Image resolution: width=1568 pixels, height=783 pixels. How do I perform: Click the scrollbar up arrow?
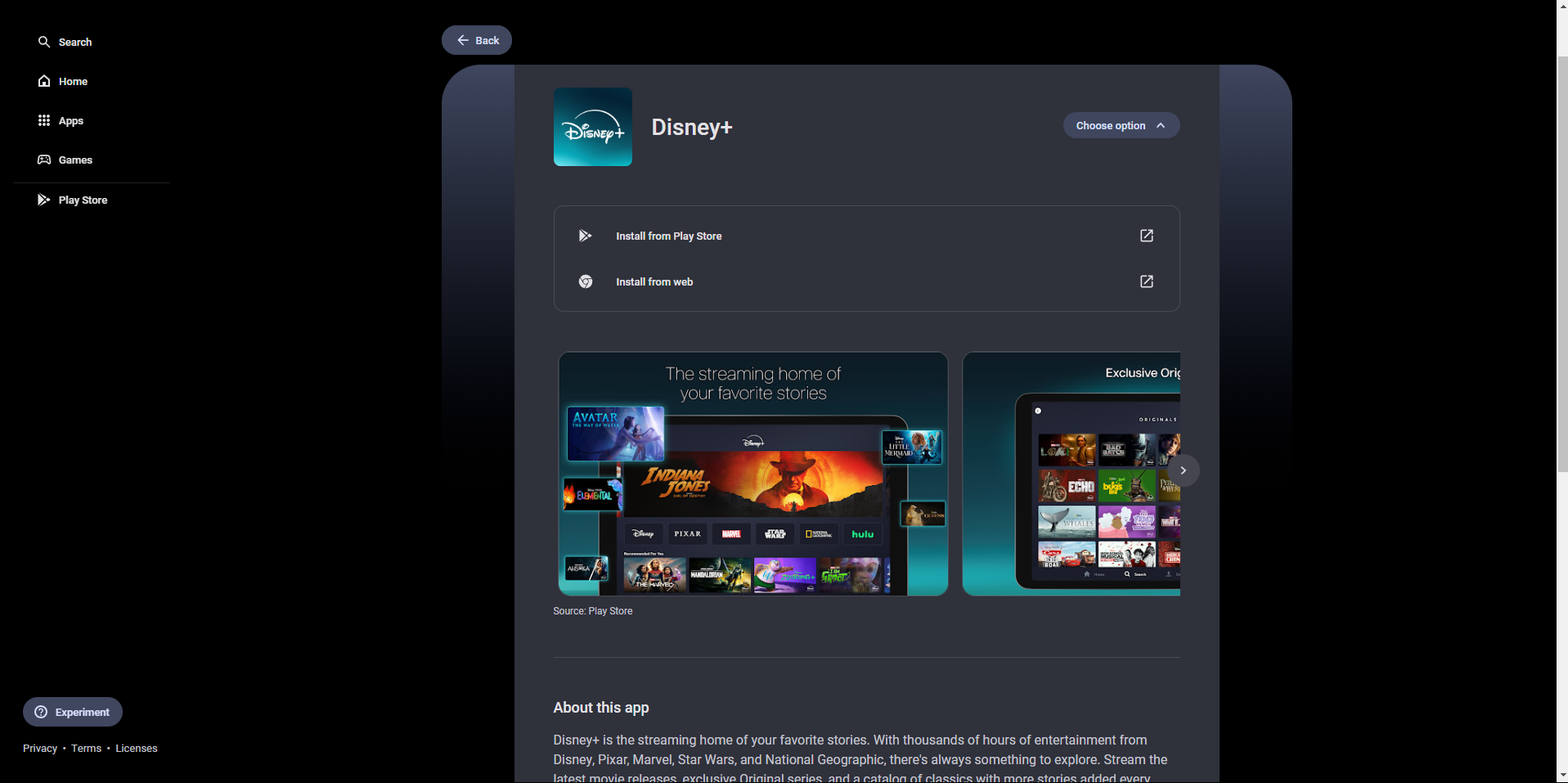pos(1562,7)
